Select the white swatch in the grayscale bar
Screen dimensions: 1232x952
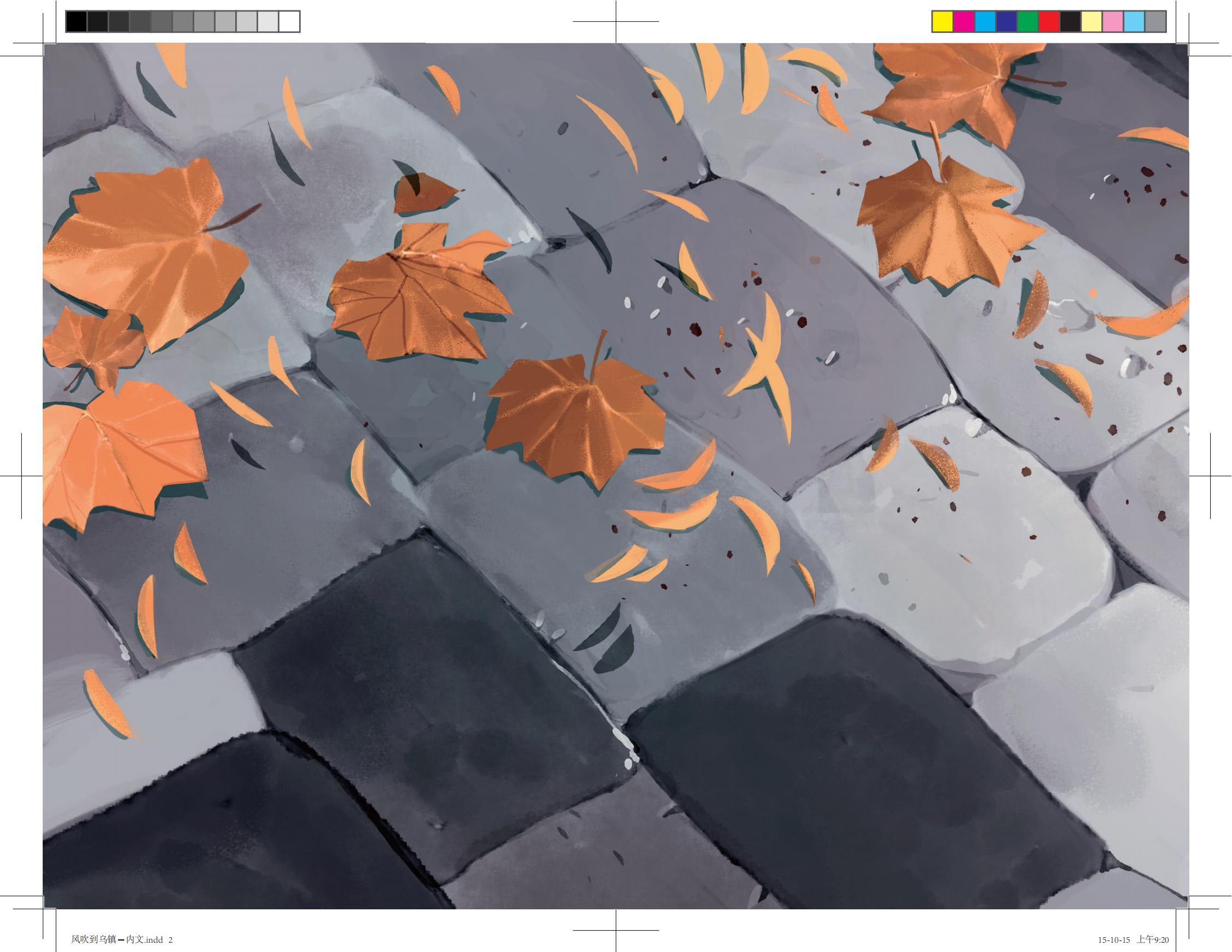[289, 22]
